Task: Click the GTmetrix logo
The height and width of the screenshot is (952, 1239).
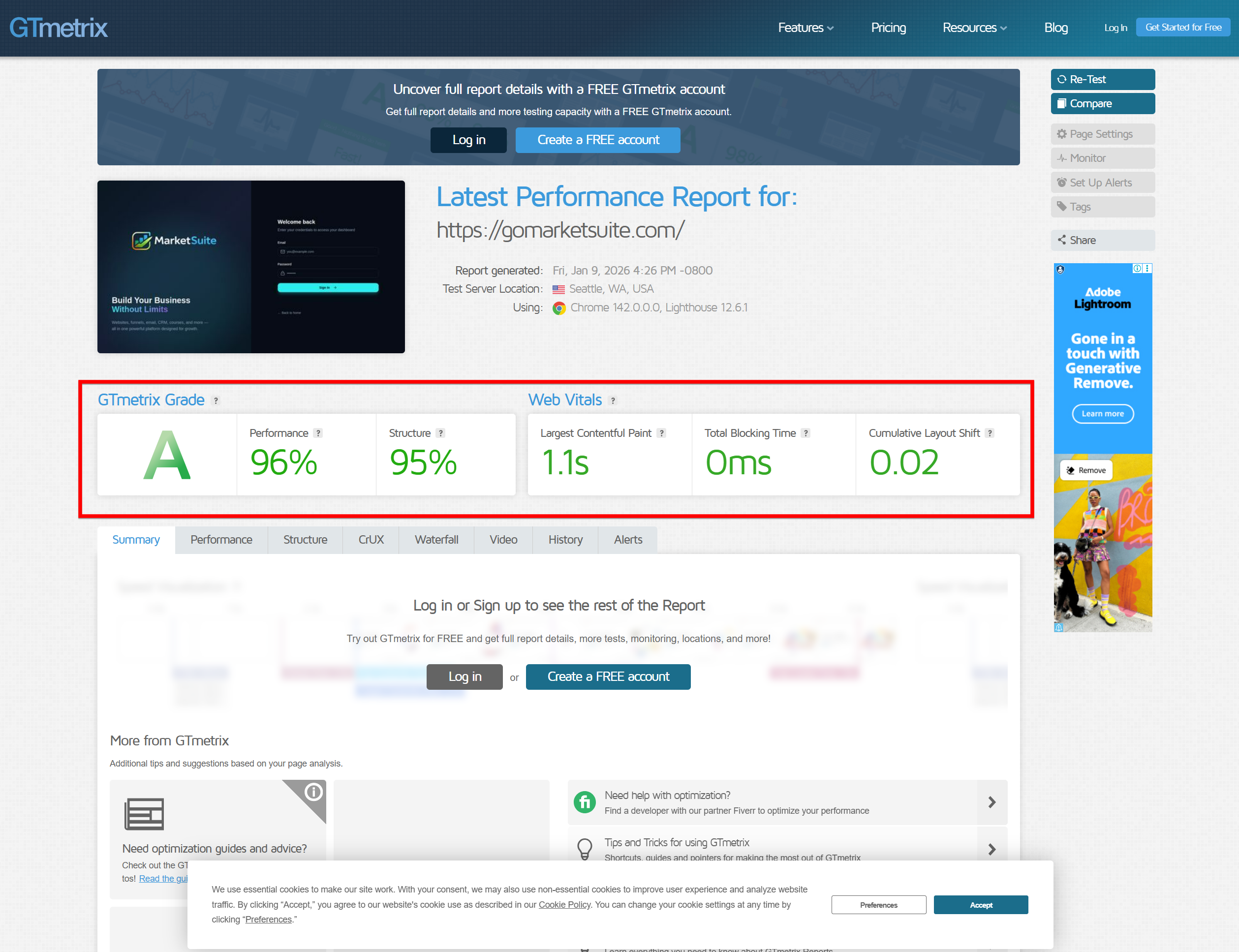Action: tap(59, 28)
